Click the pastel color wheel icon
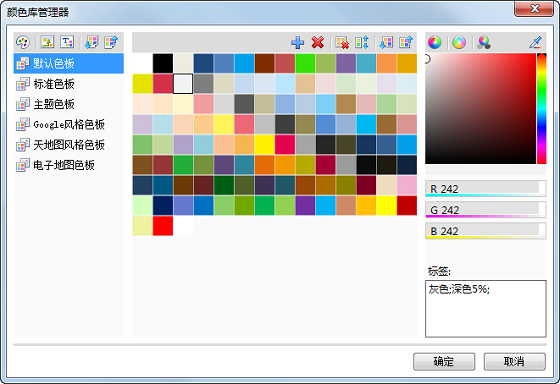 (x=459, y=43)
